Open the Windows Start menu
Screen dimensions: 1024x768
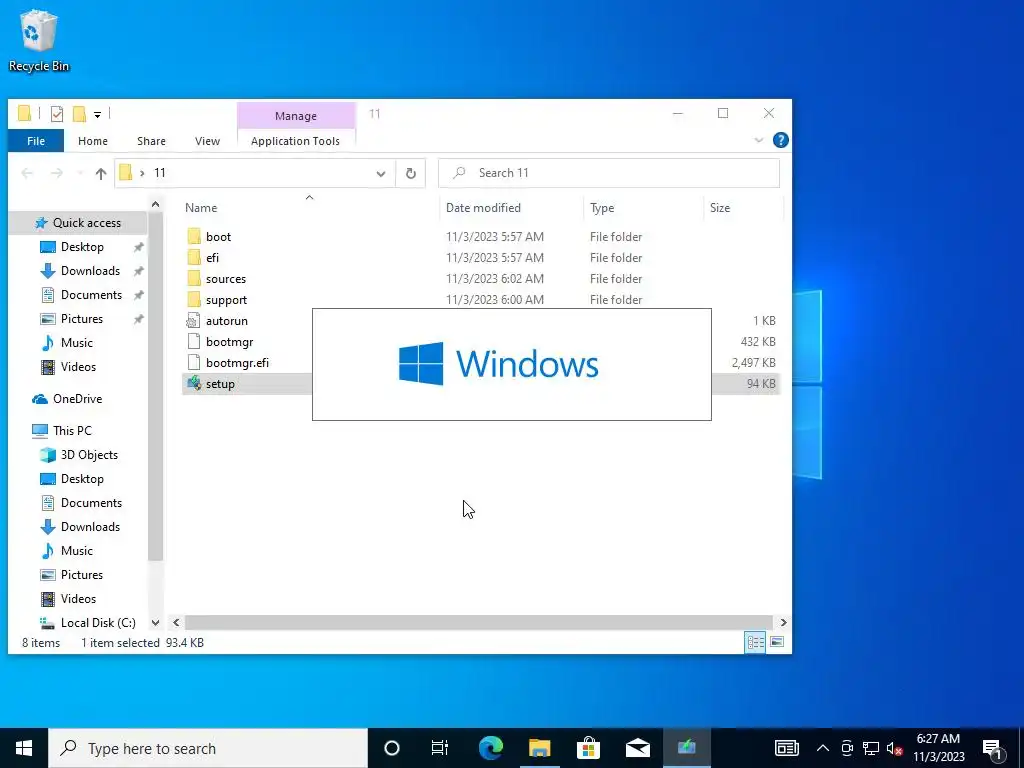coord(24,748)
